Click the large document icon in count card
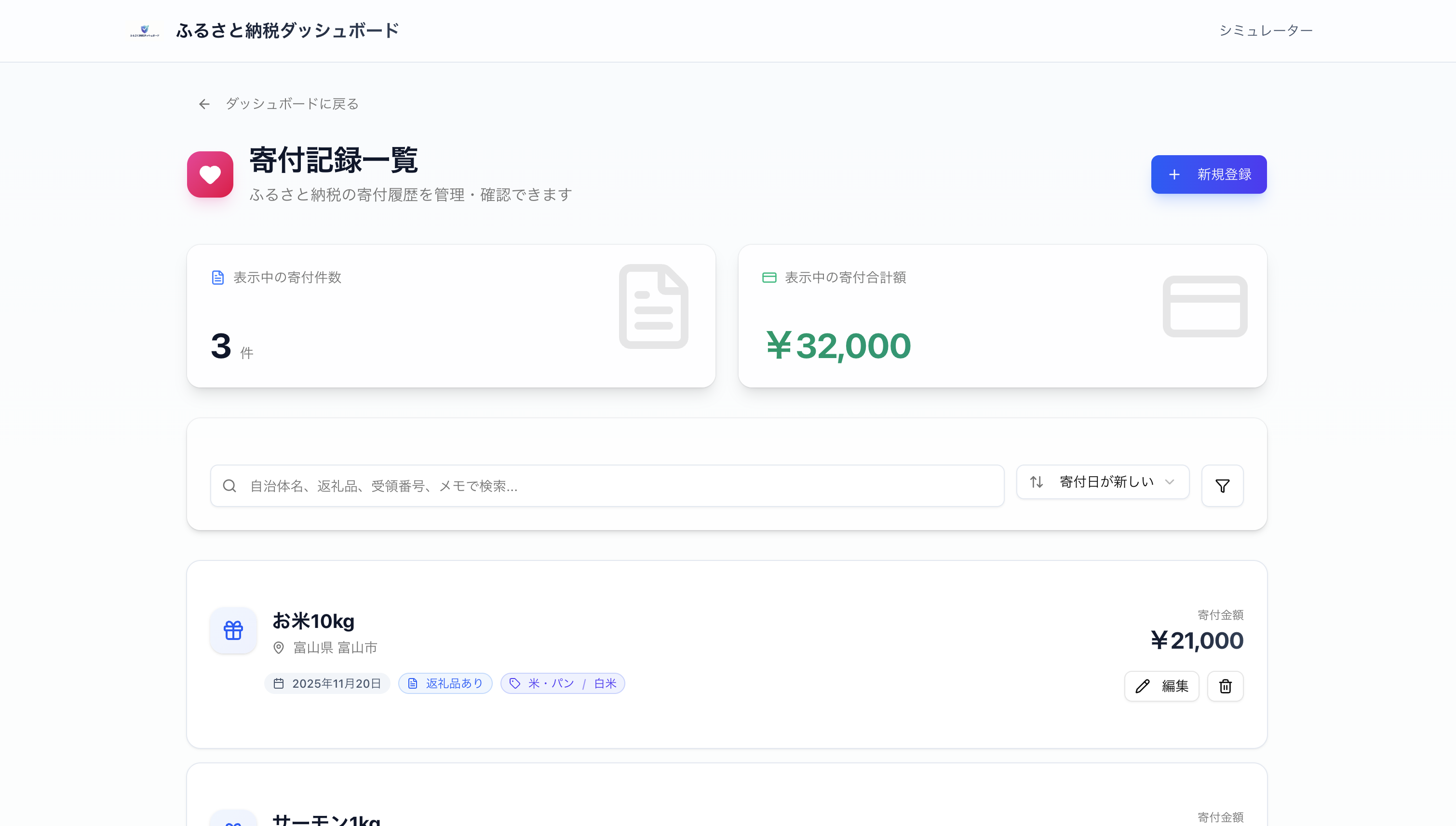 click(x=653, y=306)
